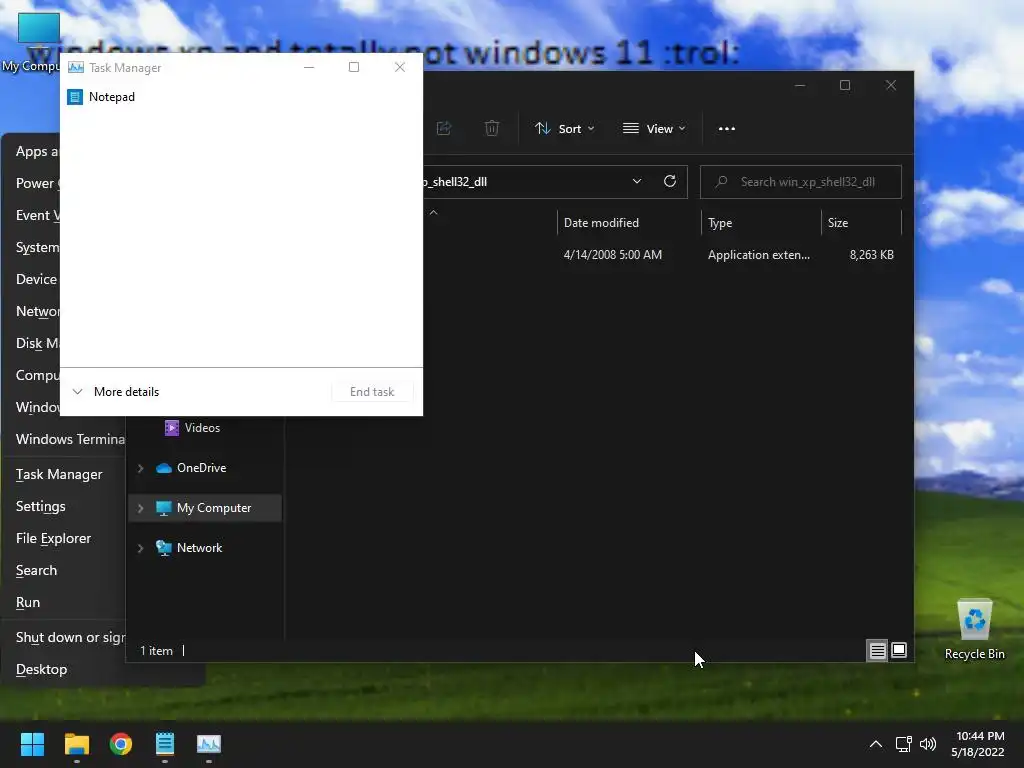This screenshot has width=1024, height=768.
Task: Select Network in navigation pane
Action: click(x=206, y=548)
